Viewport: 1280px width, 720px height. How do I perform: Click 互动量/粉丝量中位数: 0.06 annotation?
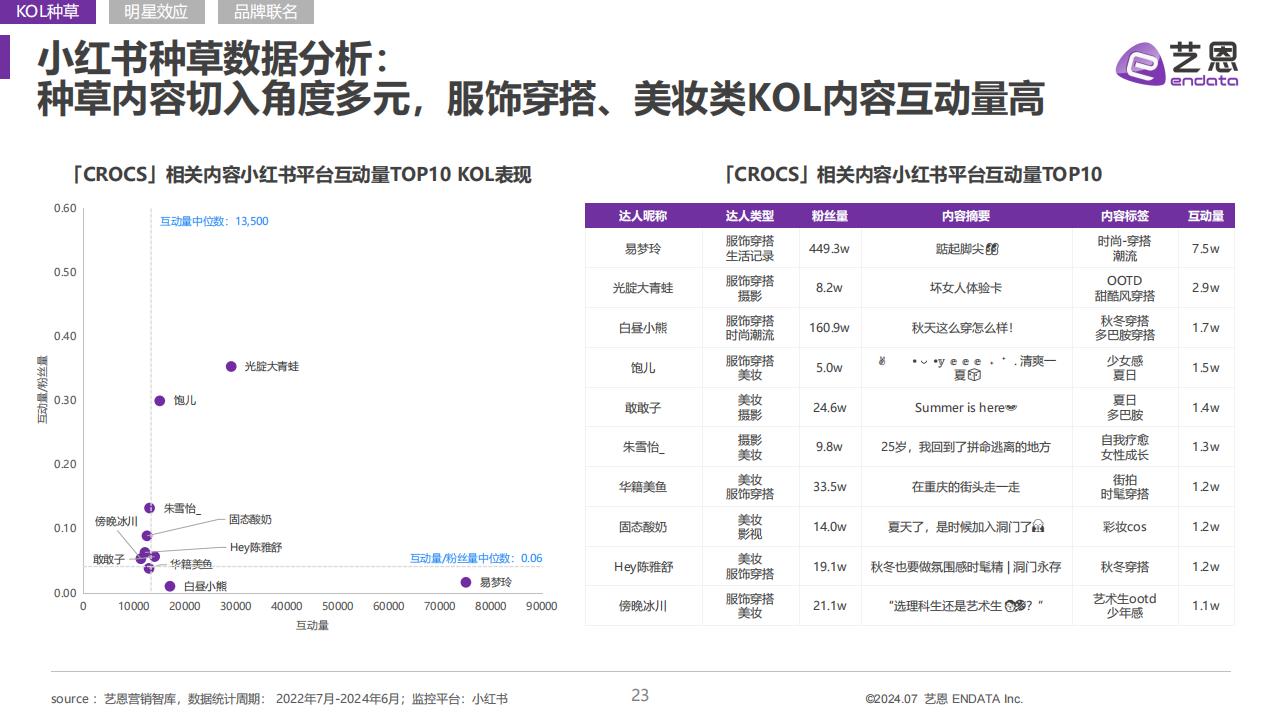pos(476,558)
